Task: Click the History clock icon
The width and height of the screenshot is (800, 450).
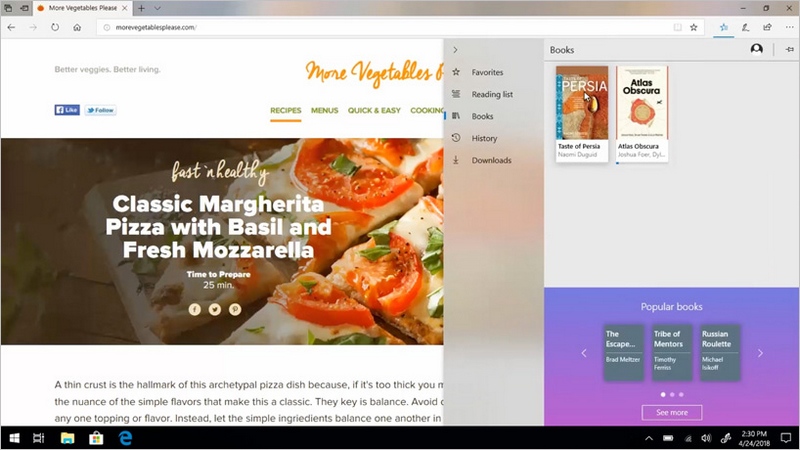Action: [456, 138]
